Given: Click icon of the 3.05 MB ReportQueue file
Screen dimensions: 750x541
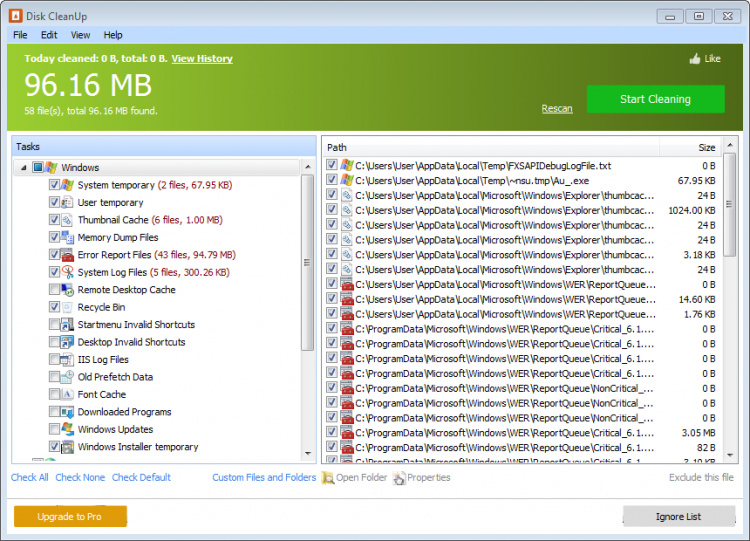Looking at the screenshot, I should pos(347,432).
